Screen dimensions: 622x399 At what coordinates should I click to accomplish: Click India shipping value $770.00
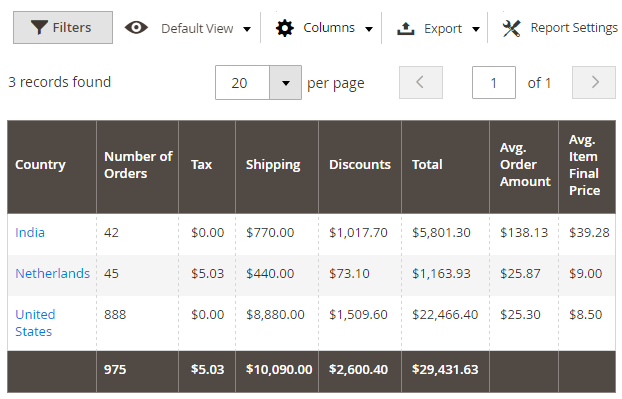[270, 232]
